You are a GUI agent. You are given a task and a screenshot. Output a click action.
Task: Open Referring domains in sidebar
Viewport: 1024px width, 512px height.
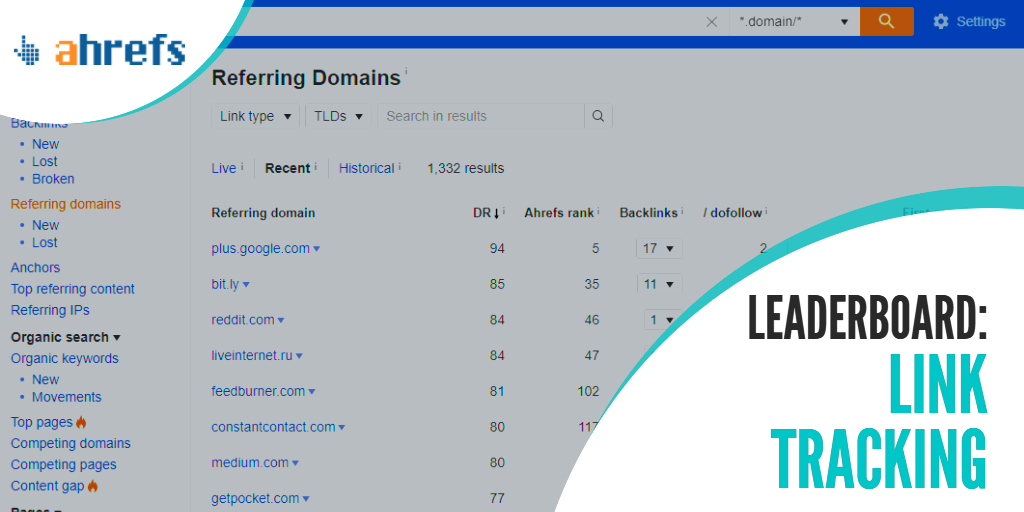tap(66, 204)
